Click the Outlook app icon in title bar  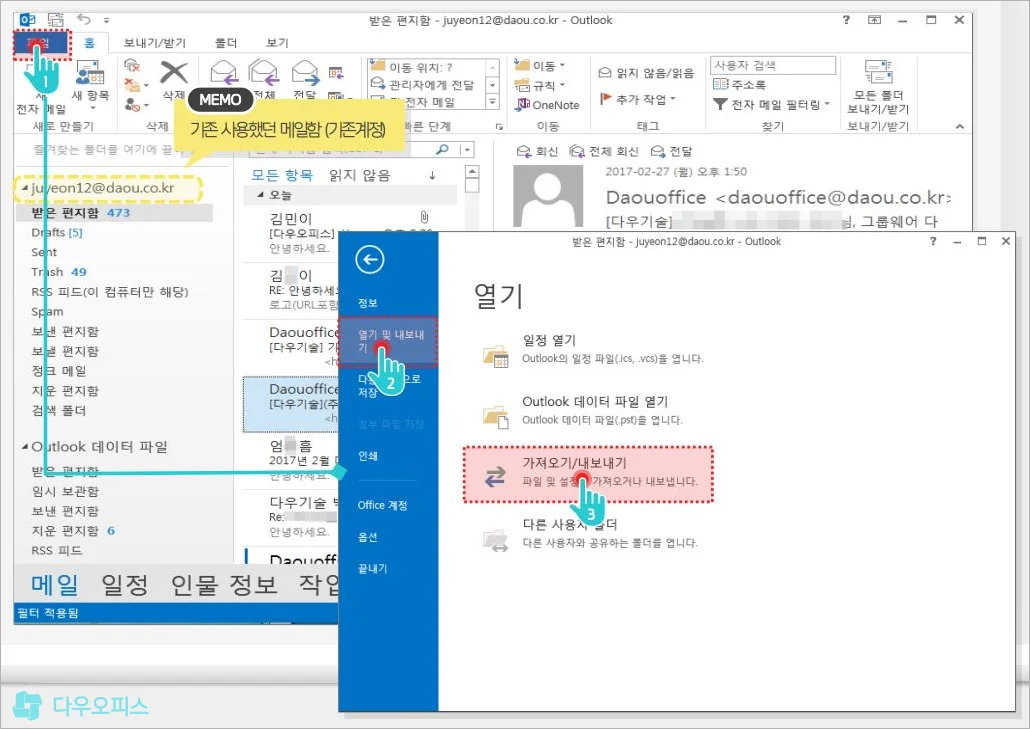click(x=27, y=20)
